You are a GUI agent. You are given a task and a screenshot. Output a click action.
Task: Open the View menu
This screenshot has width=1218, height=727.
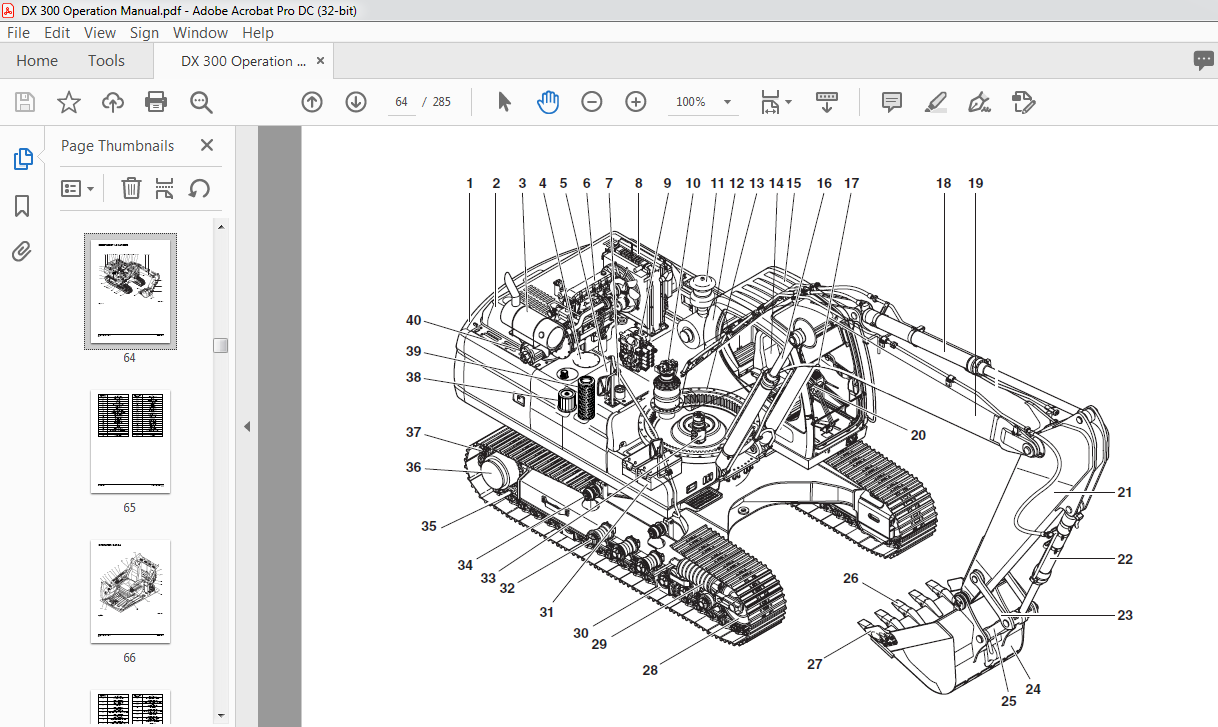pos(100,33)
